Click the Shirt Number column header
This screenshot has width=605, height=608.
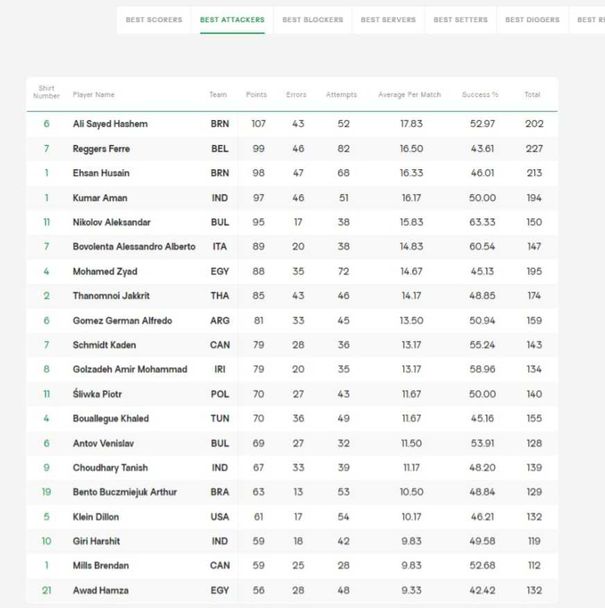pyautogui.click(x=46, y=93)
